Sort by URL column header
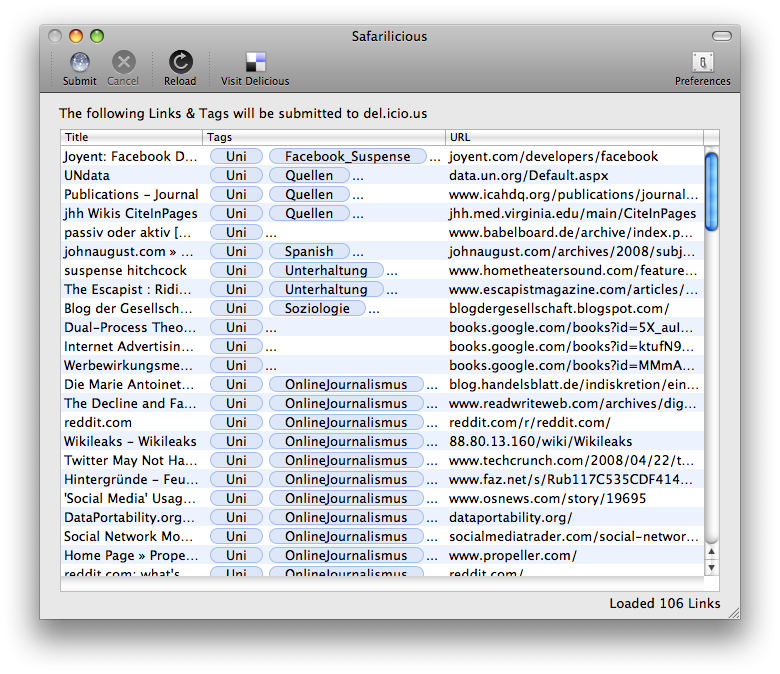 coord(575,137)
